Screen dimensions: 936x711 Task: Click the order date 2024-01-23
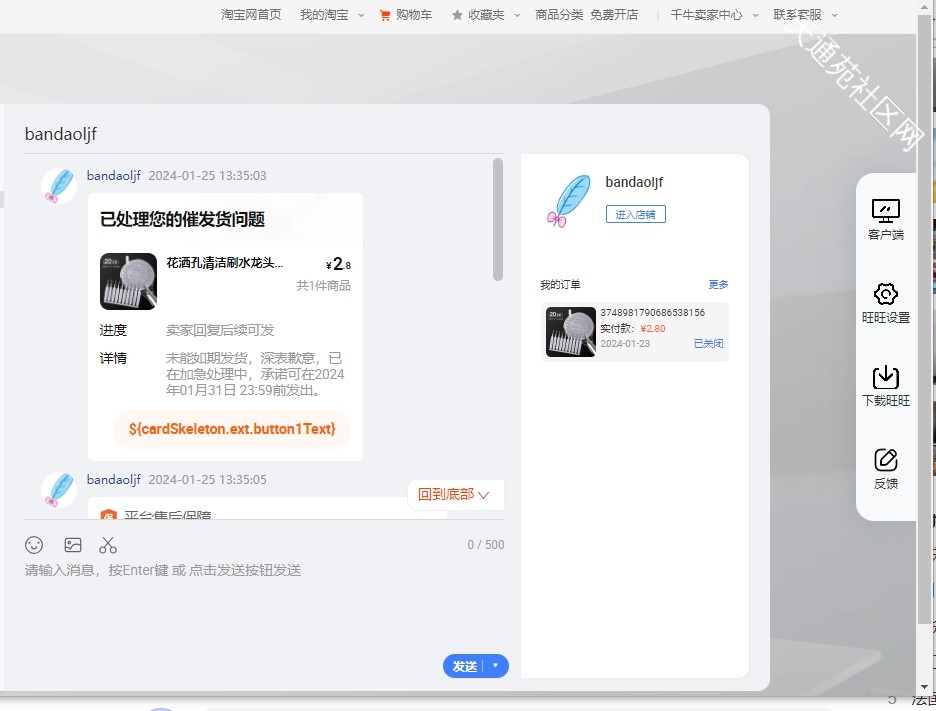pyautogui.click(x=625, y=343)
